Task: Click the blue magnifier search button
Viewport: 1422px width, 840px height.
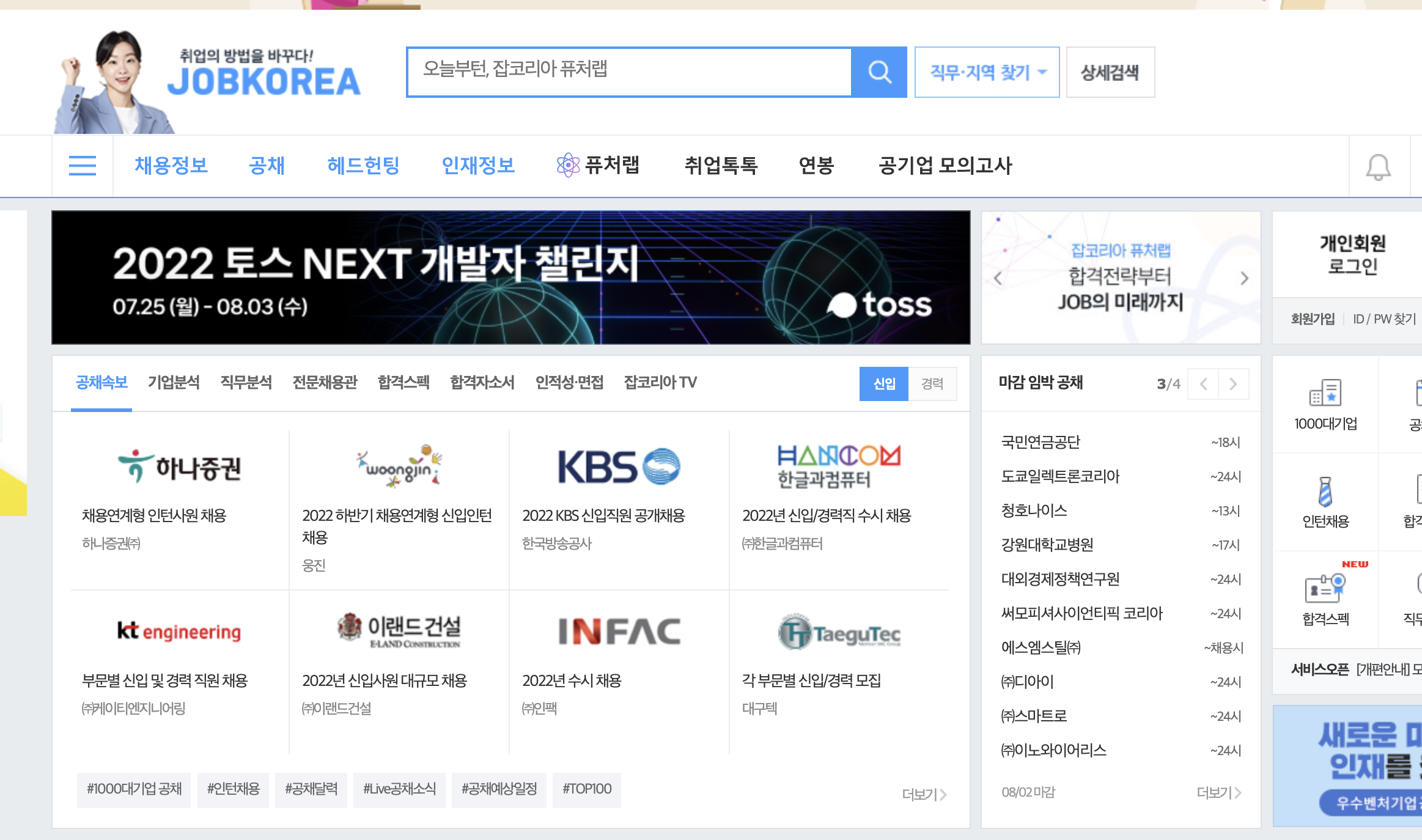Action: (x=879, y=72)
